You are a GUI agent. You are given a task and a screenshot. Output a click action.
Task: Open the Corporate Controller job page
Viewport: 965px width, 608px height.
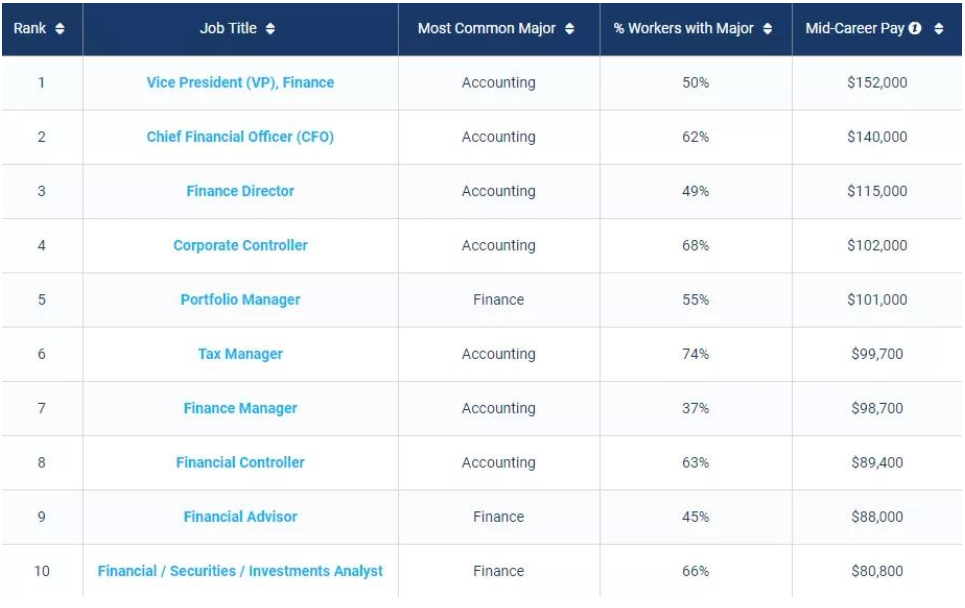point(240,245)
